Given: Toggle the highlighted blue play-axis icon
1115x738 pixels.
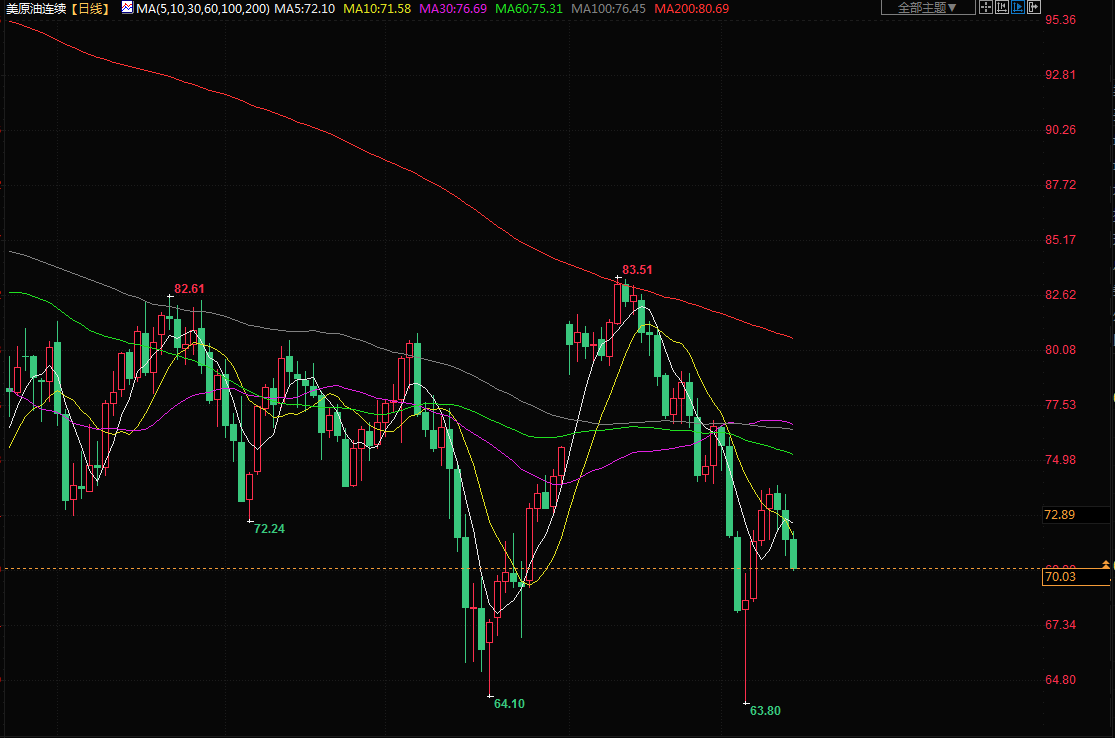Looking at the screenshot, I should 1018,8.
